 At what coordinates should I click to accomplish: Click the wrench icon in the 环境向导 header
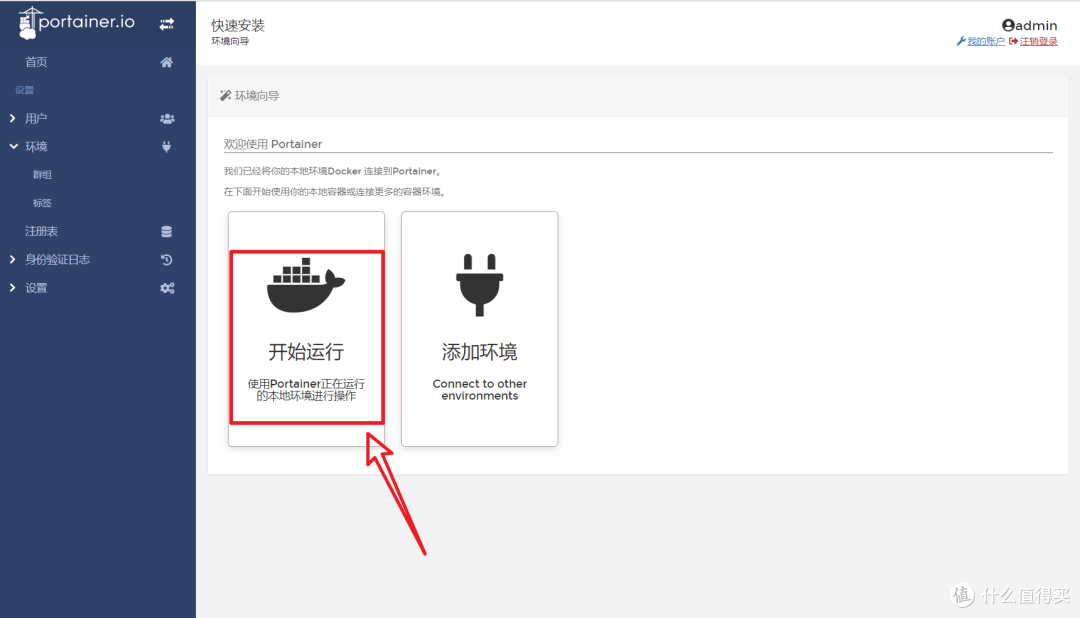click(x=226, y=95)
